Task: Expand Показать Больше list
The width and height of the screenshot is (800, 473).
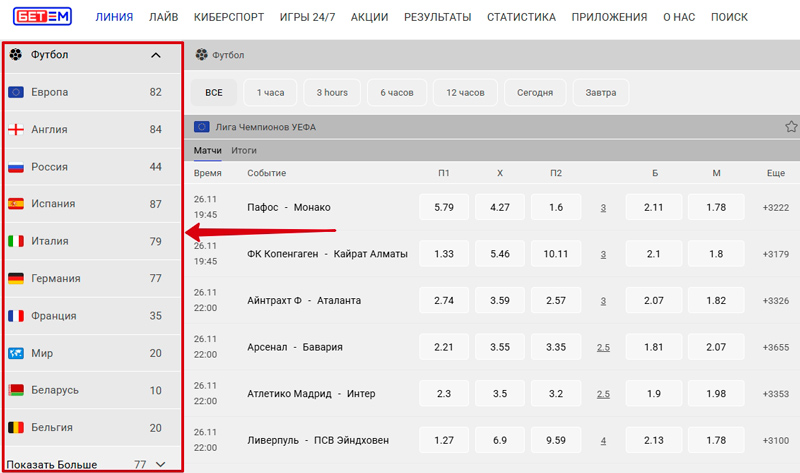Action: click(x=160, y=465)
